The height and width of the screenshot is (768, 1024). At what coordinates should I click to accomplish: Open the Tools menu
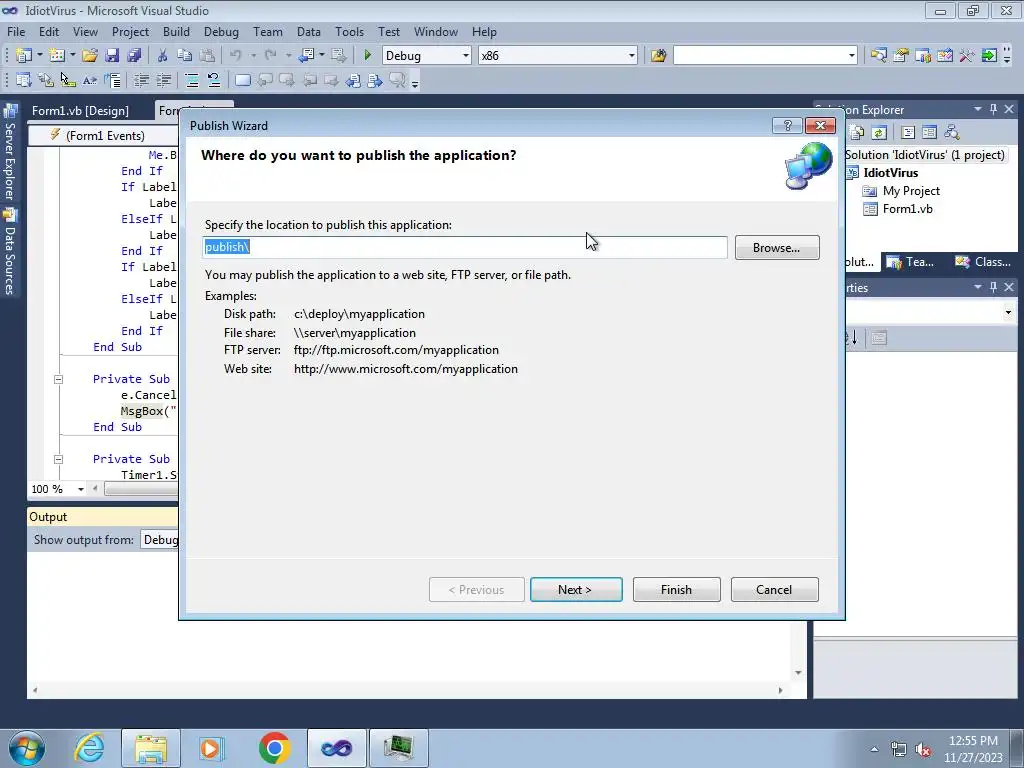[349, 31]
